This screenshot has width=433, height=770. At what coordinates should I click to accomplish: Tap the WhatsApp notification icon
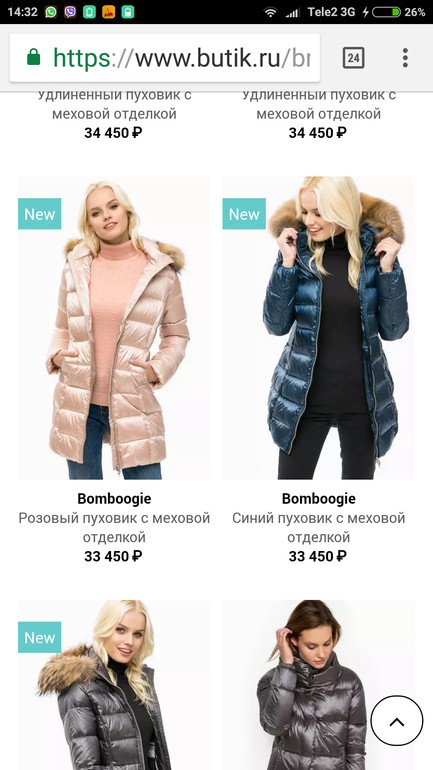51,12
